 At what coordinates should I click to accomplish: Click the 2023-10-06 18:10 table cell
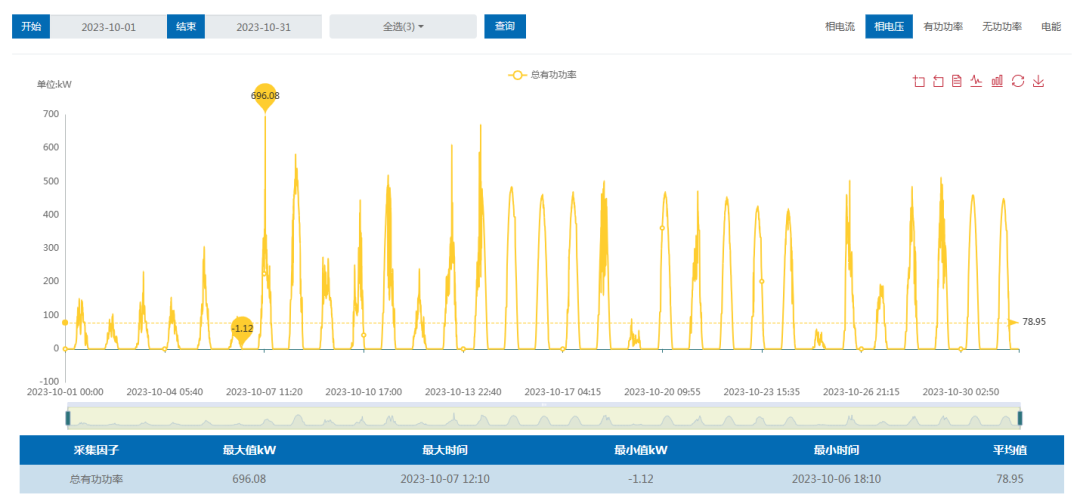(835, 479)
